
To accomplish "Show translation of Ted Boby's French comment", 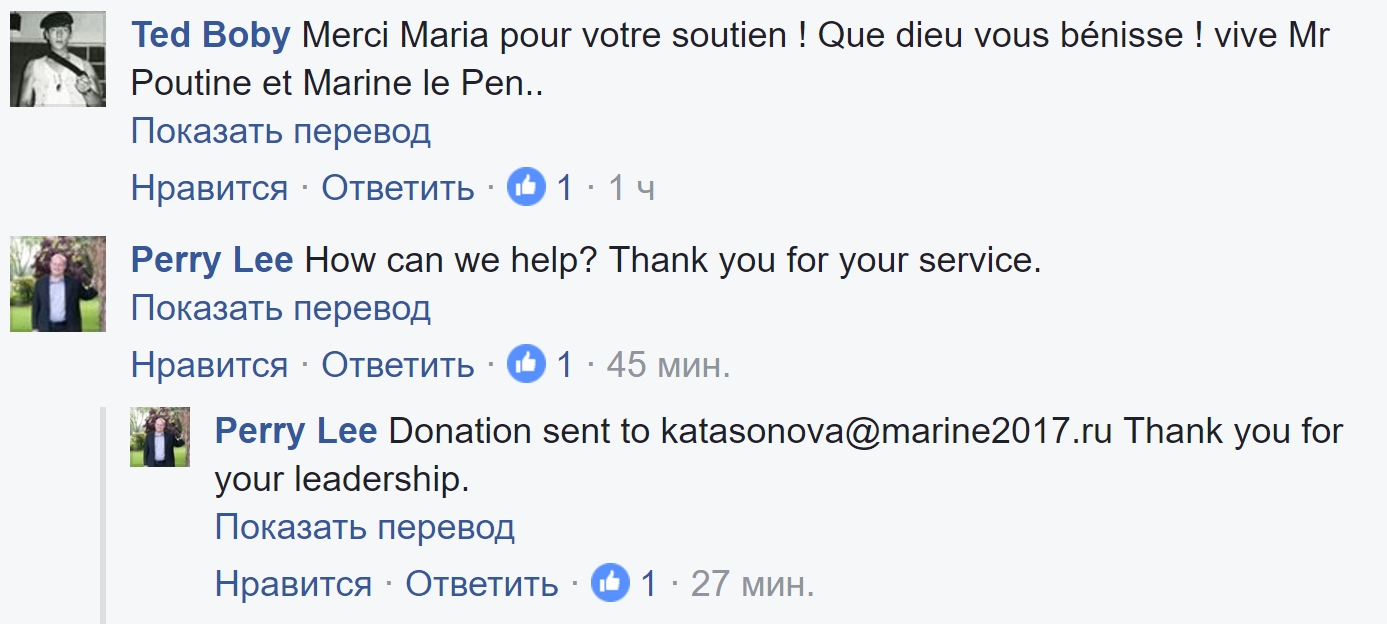I will tap(281, 131).
